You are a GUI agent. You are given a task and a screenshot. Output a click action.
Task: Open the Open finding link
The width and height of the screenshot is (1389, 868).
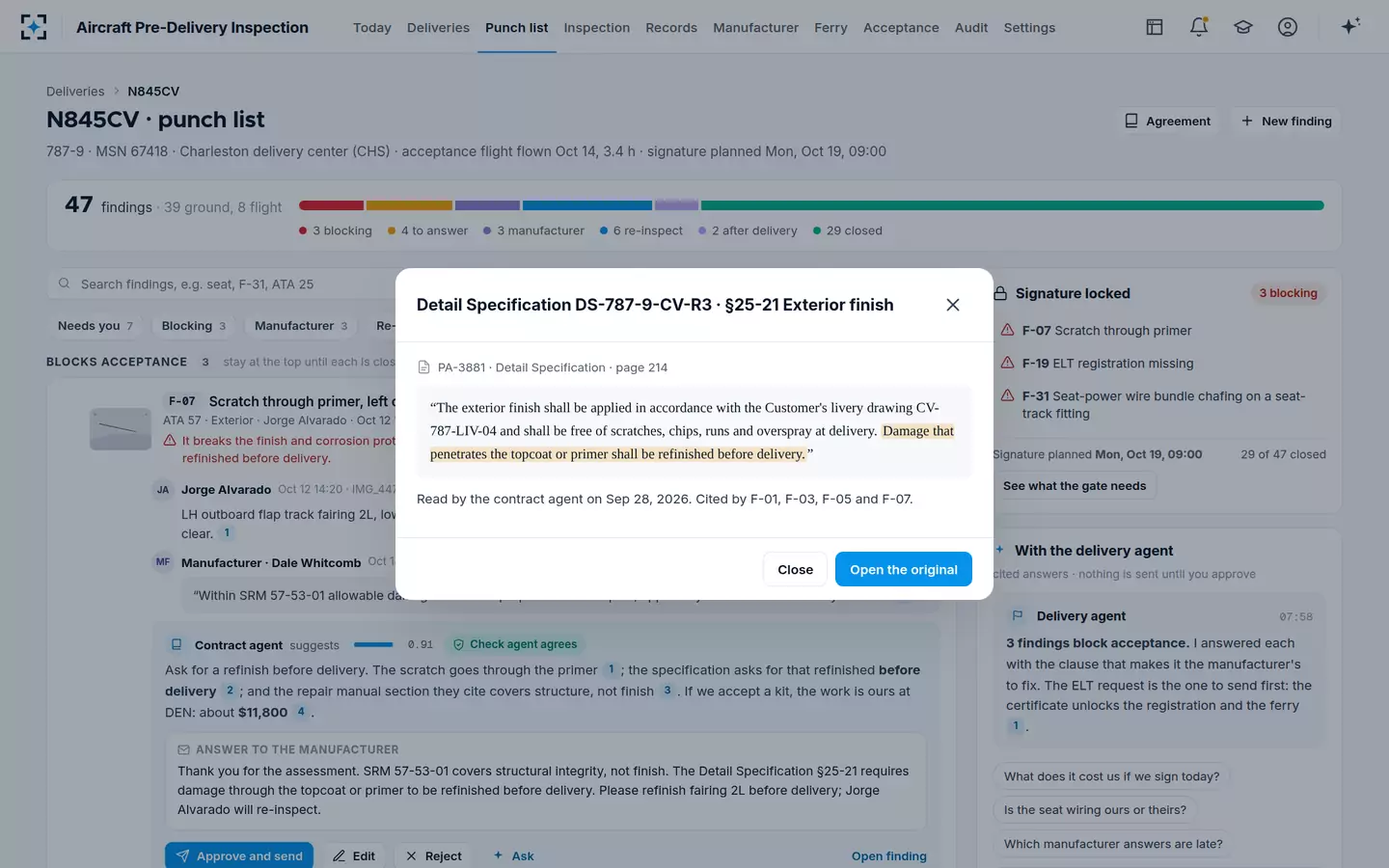coord(889,855)
